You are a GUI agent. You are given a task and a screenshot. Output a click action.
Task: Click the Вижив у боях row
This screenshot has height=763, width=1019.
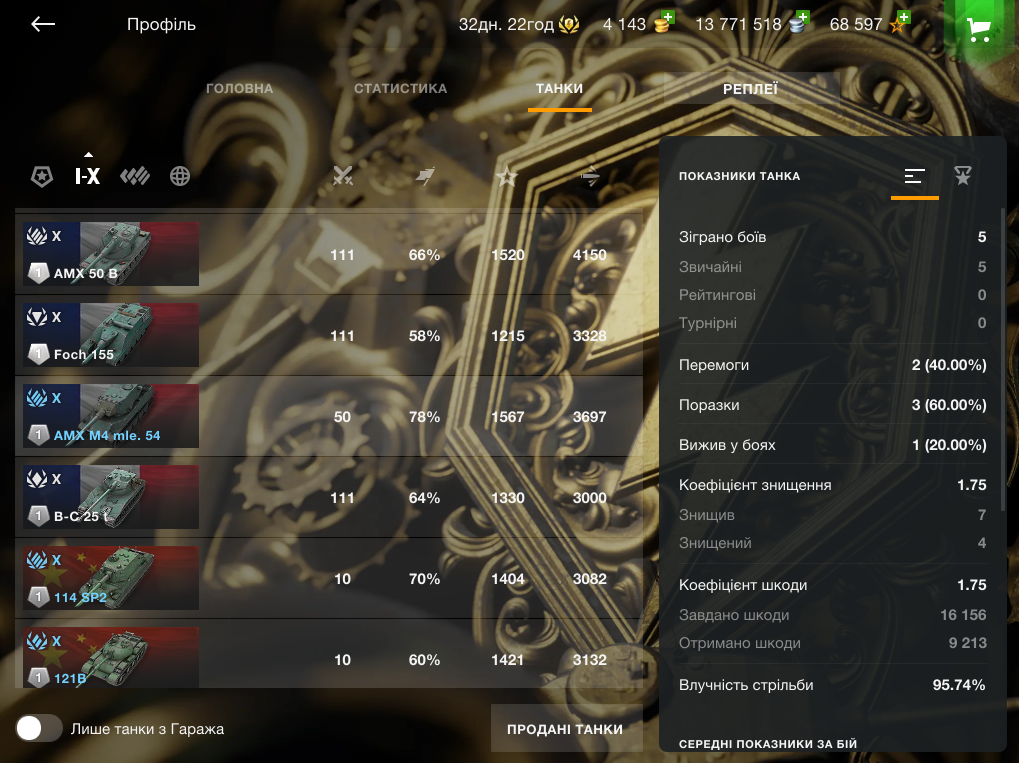click(x=832, y=445)
